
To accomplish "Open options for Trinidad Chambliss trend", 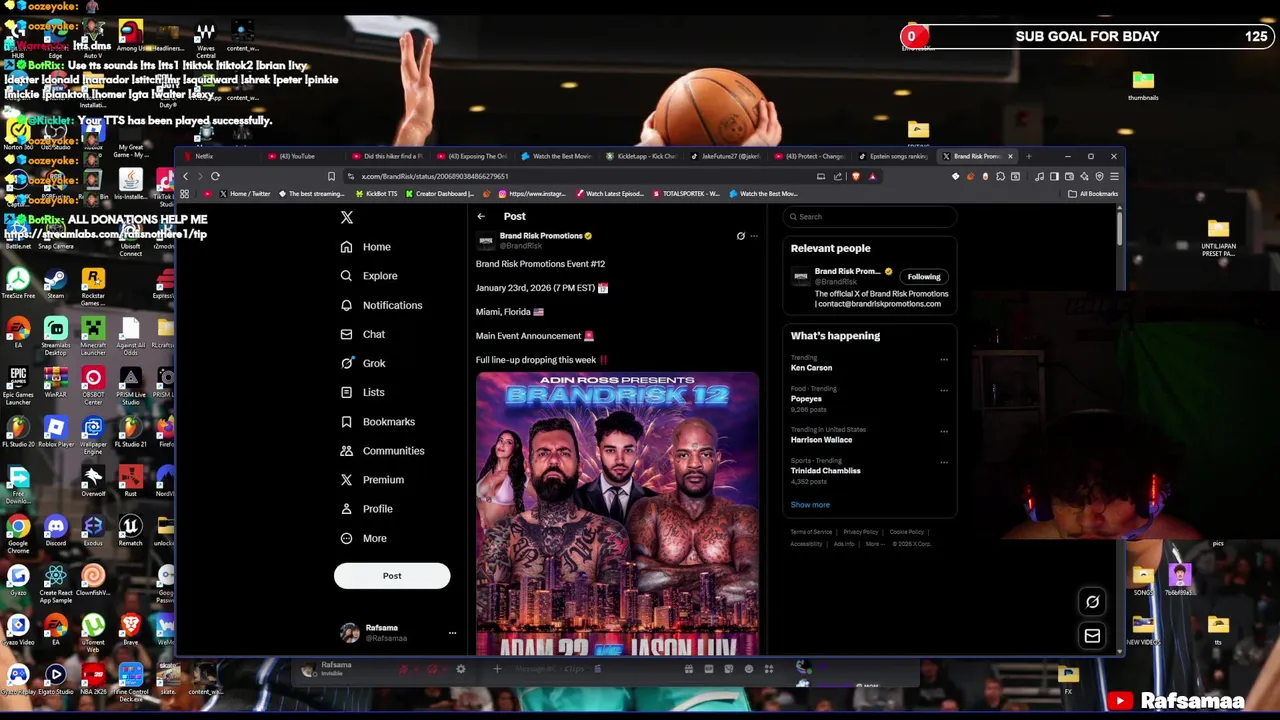I will pyautogui.click(x=943, y=462).
